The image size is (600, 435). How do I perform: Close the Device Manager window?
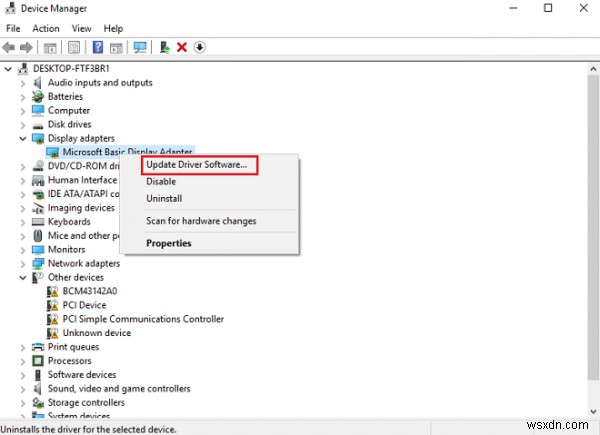point(584,8)
